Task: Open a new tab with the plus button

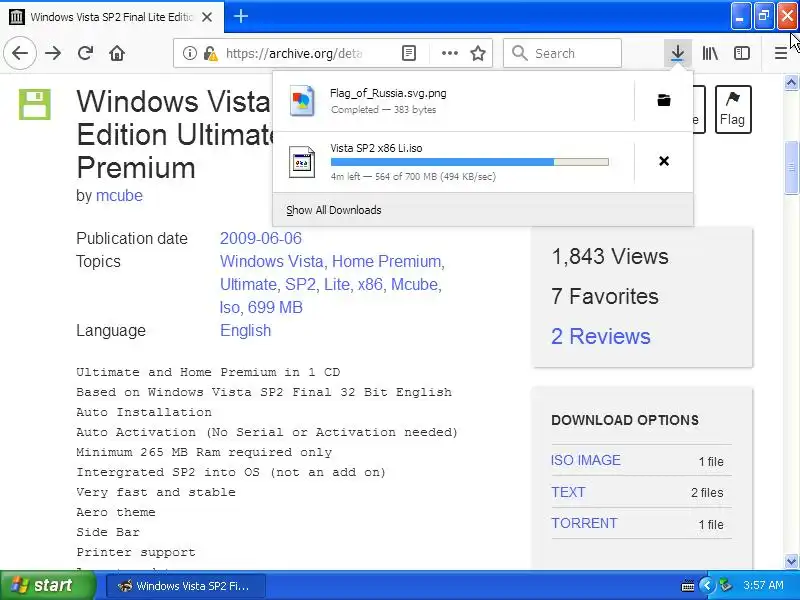Action: [x=241, y=16]
